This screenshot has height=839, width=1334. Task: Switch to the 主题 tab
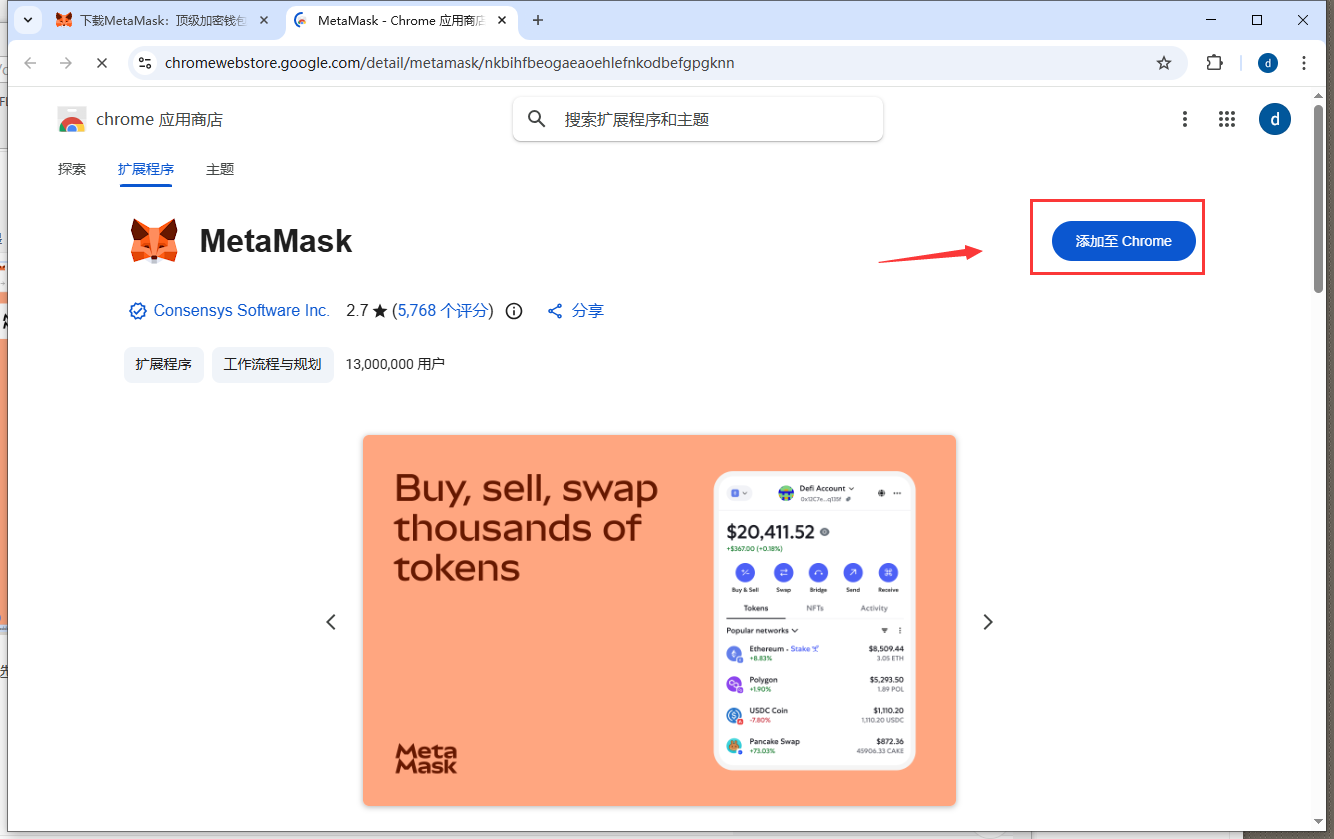(x=220, y=169)
